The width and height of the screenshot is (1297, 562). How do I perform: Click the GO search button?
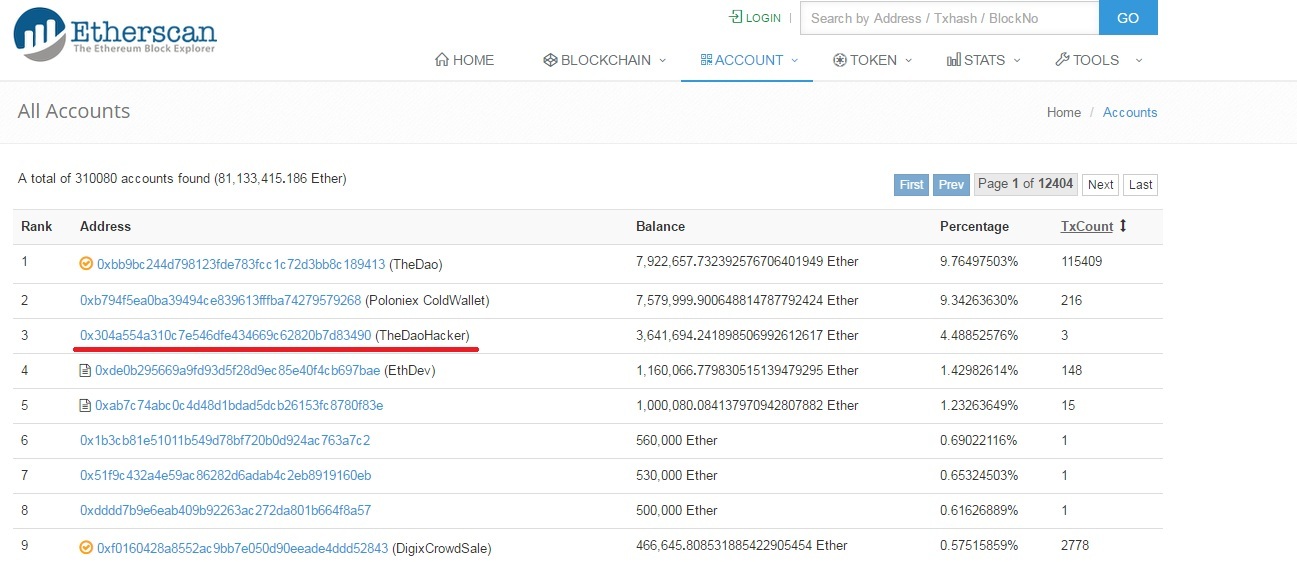(x=1128, y=18)
